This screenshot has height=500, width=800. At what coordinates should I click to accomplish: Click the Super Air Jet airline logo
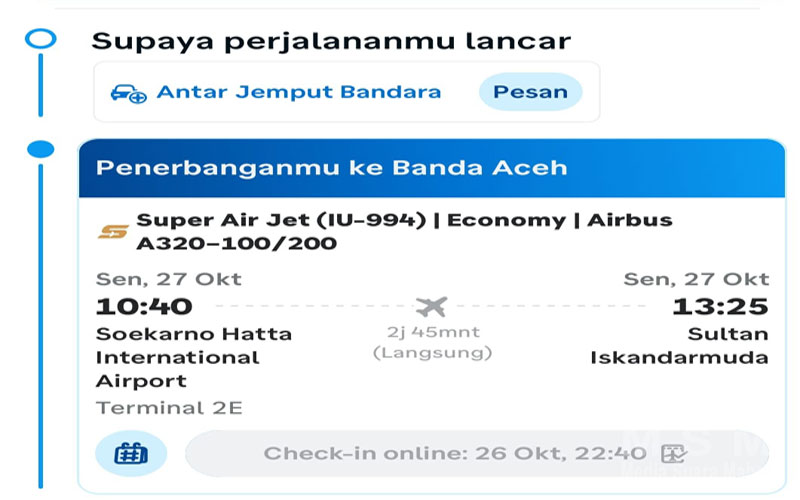coord(113,232)
